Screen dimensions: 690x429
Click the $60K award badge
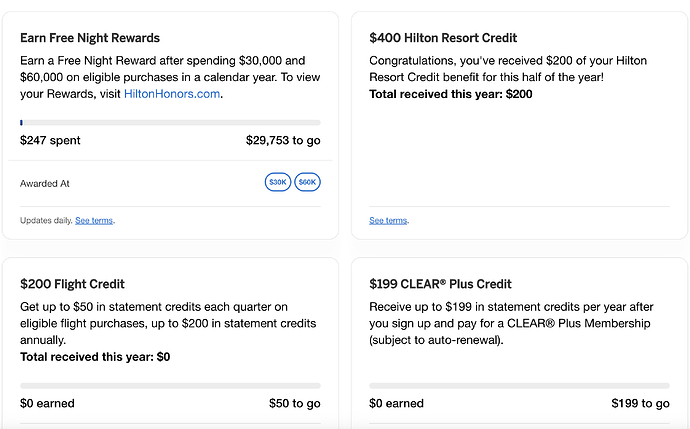click(307, 183)
